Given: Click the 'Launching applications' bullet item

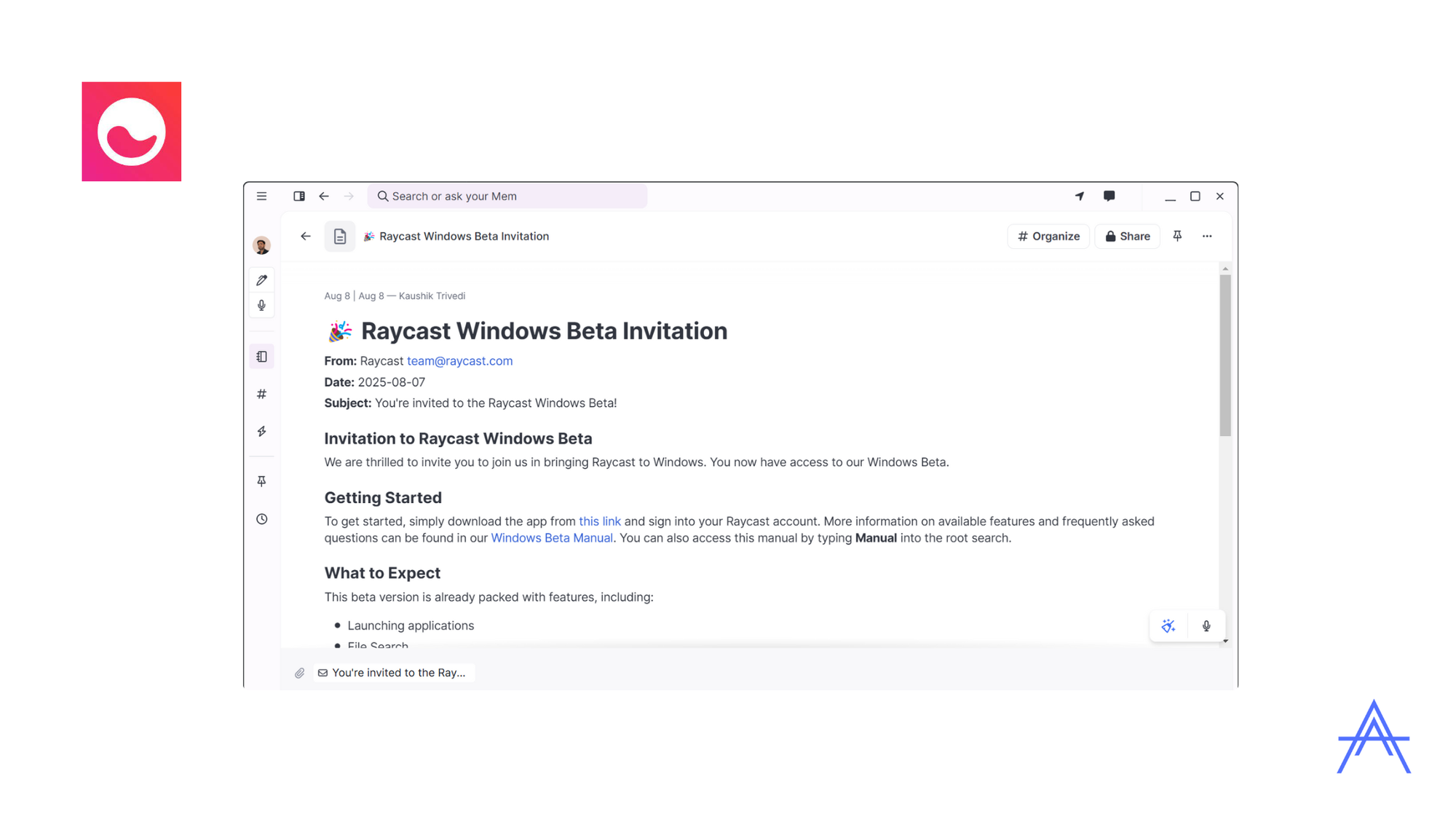Looking at the screenshot, I should (411, 626).
